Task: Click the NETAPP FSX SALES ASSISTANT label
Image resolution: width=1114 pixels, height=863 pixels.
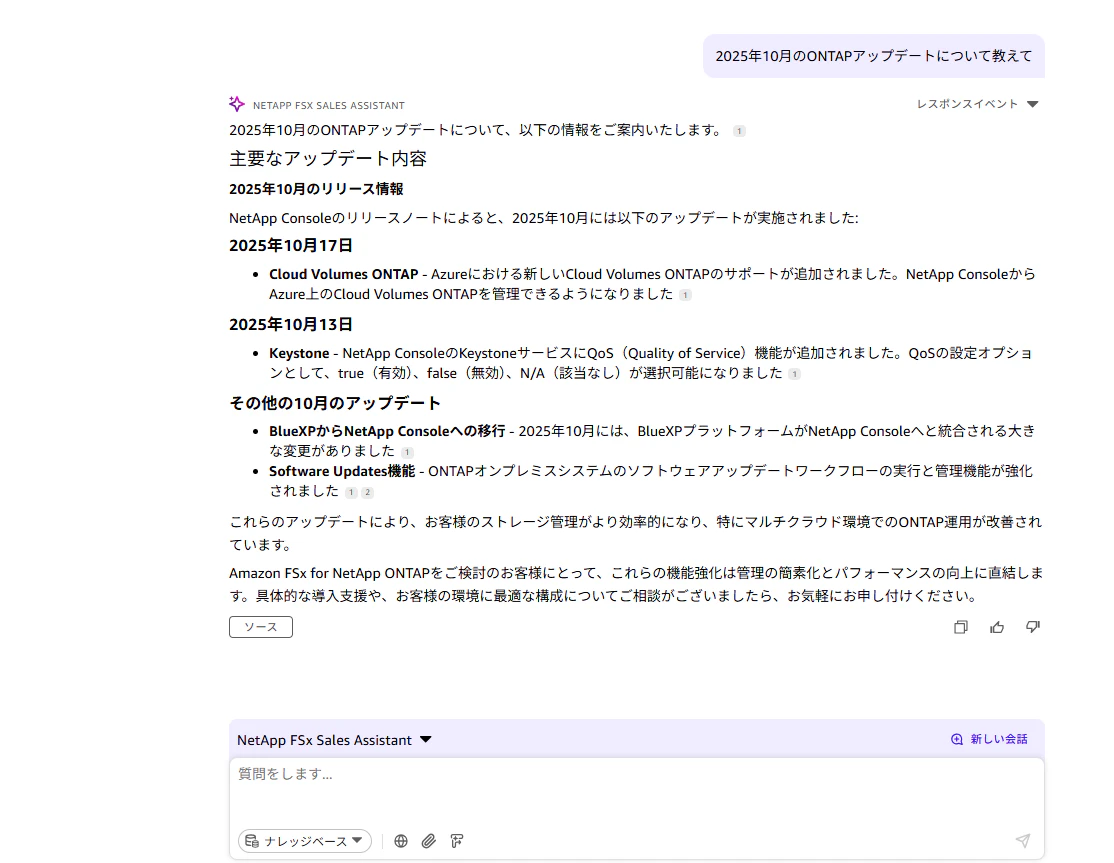Action: pyautogui.click(x=329, y=105)
